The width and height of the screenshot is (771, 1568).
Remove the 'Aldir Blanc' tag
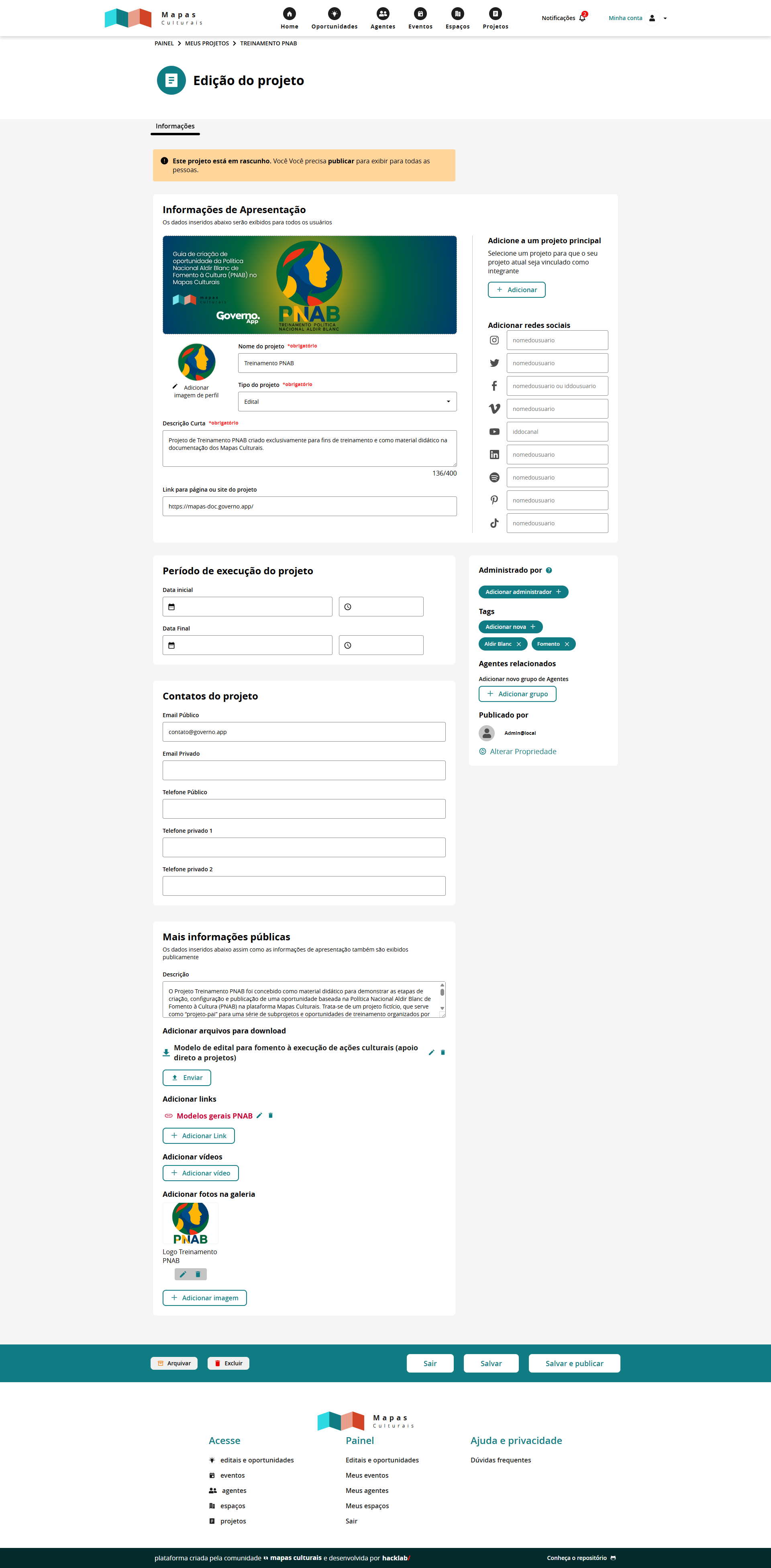[x=519, y=644]
